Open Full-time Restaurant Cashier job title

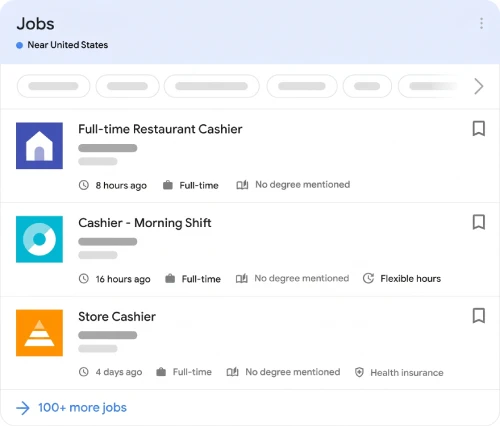point(160,129)
